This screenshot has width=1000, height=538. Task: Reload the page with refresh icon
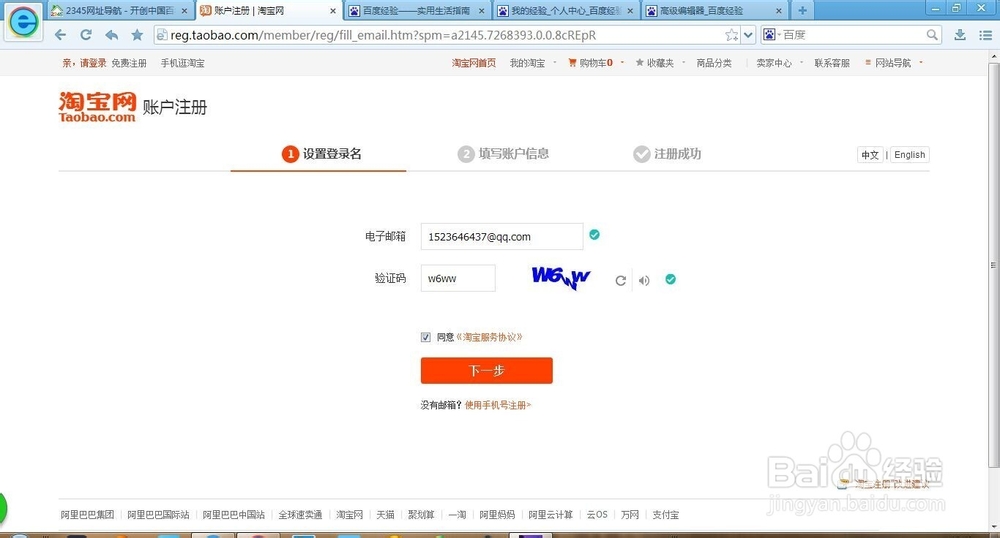click(86, 35)
